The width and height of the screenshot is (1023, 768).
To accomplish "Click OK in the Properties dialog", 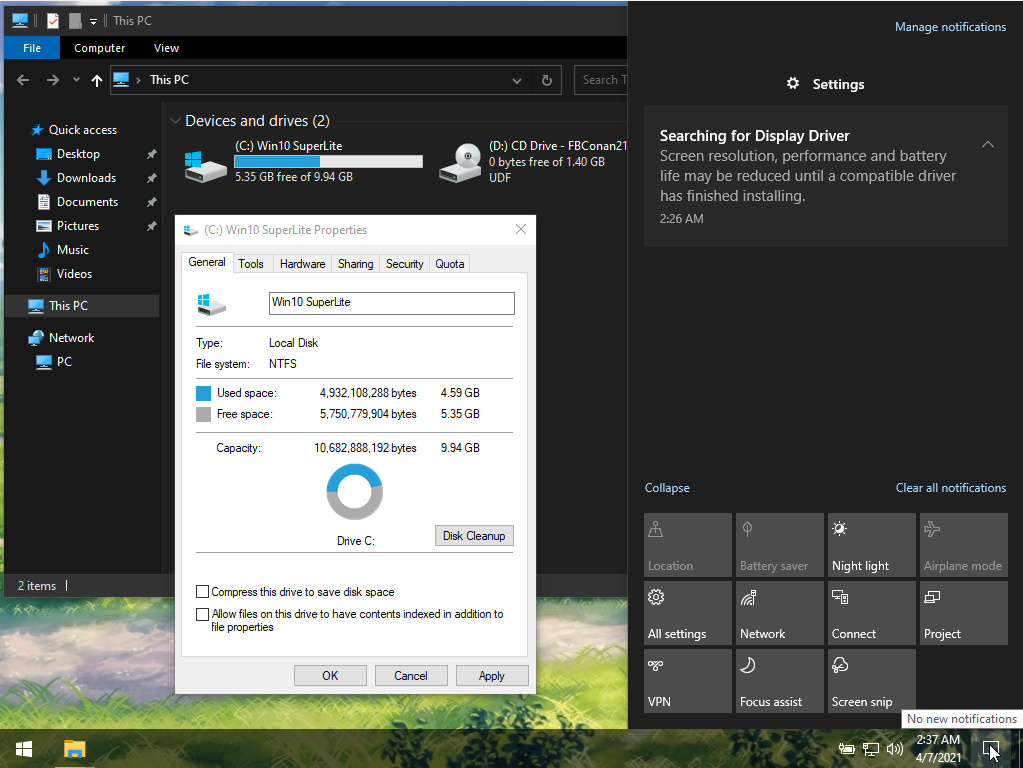I will point(330,676).
